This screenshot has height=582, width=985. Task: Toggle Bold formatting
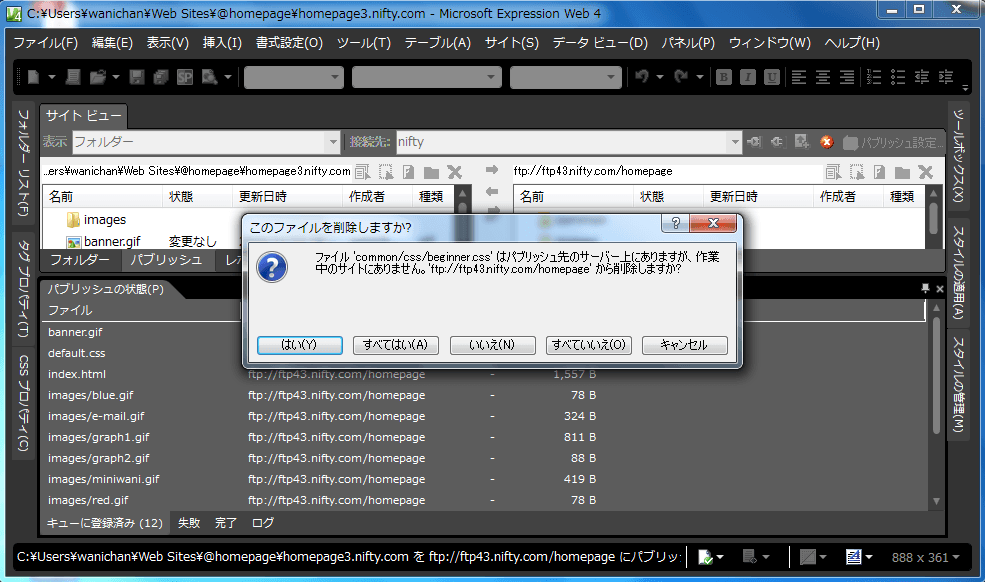coord(724,77)
